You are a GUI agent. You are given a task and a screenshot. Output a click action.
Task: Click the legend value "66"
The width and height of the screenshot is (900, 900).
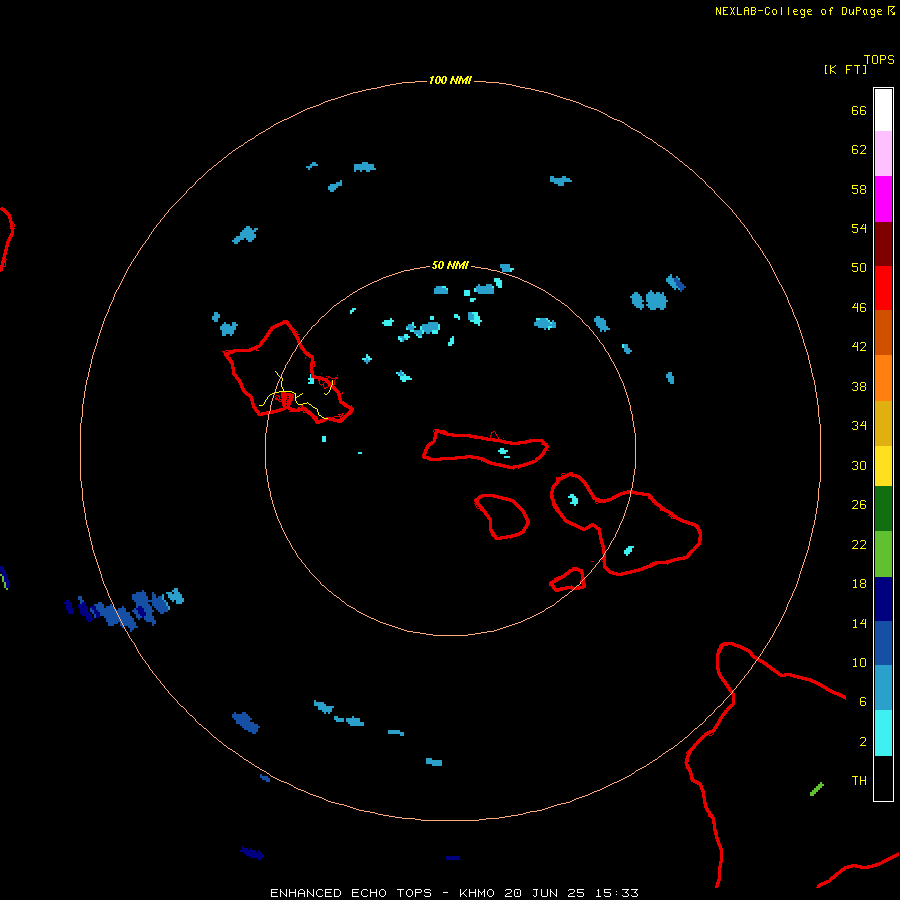coord(859,111)
